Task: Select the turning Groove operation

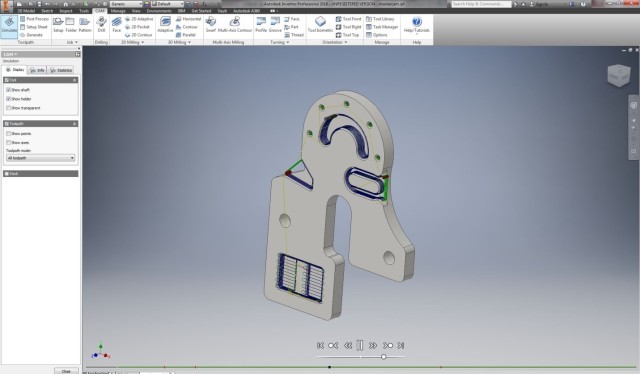Action: coord(275,24)
